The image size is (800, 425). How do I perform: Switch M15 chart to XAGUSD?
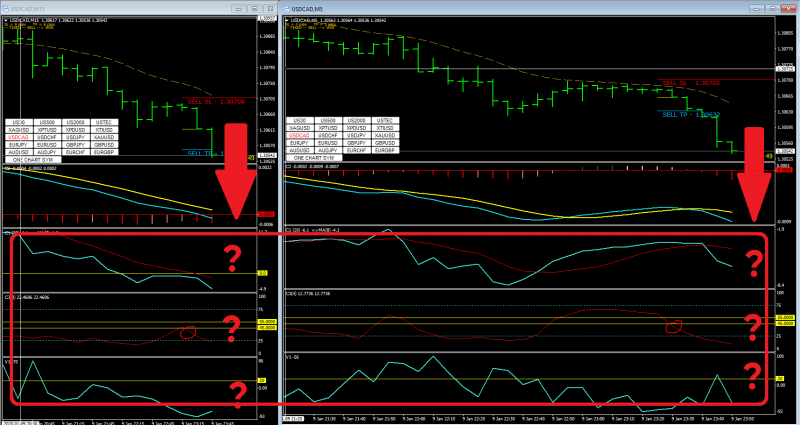pos(19,130)
